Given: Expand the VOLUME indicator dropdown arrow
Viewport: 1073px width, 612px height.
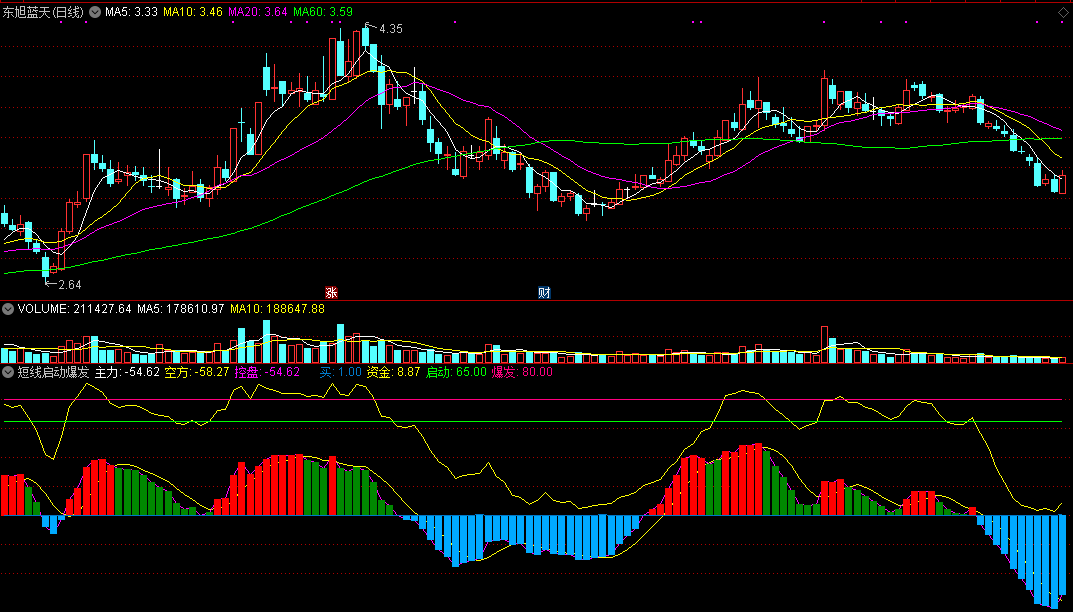Looking at the screenshot, I should pyautogui.click(x=8, y=309).
